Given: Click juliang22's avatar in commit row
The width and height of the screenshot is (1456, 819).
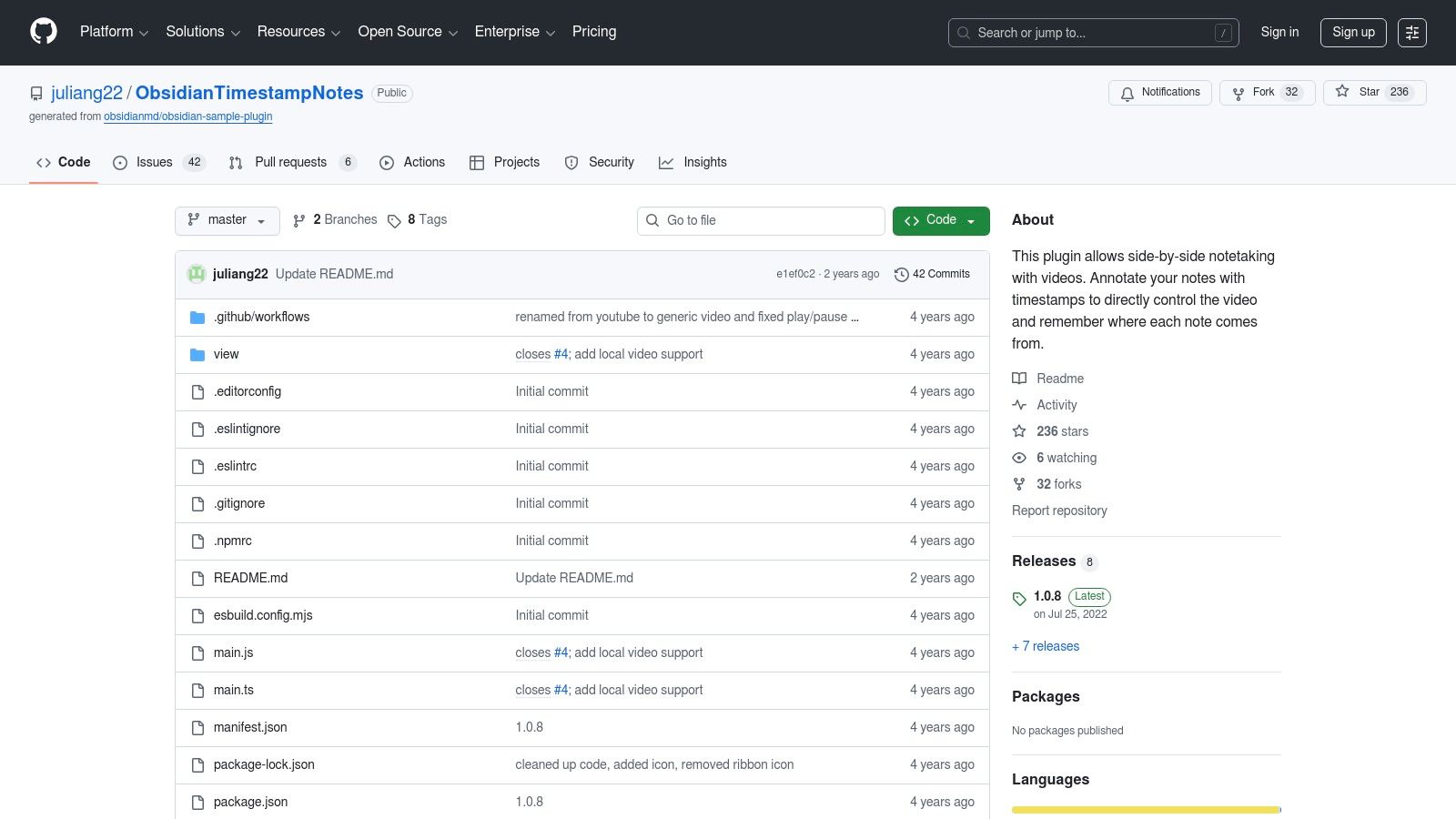Looking at the screenshot, I should (197, 274).
